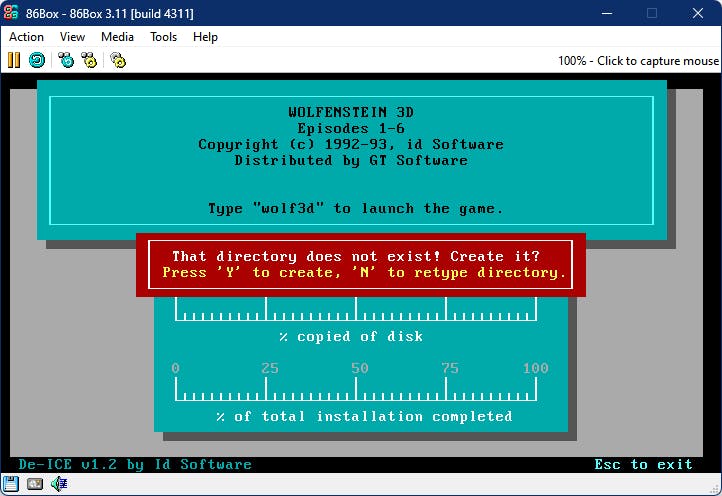Click 'Copyright (c) 1992-93, id Software' line
This screenshot has height=496, width=722.
[351, 144]
